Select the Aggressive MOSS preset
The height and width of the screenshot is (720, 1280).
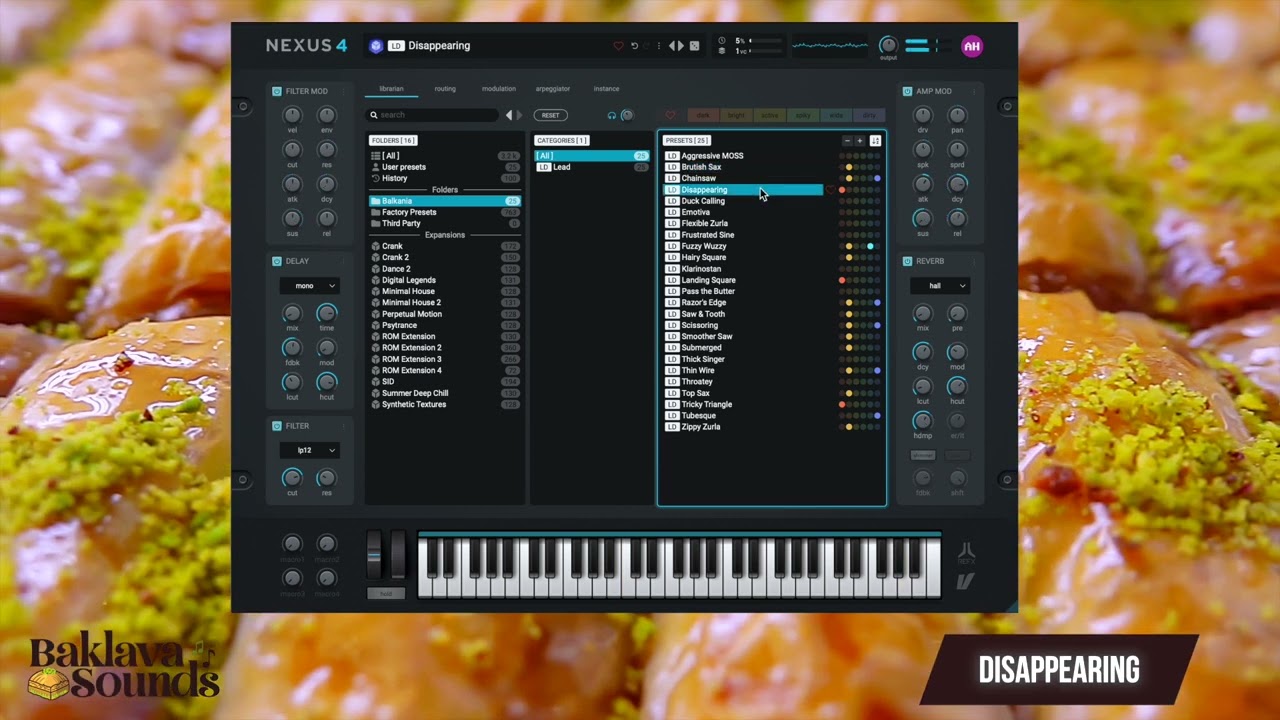(x=743, y=156)
